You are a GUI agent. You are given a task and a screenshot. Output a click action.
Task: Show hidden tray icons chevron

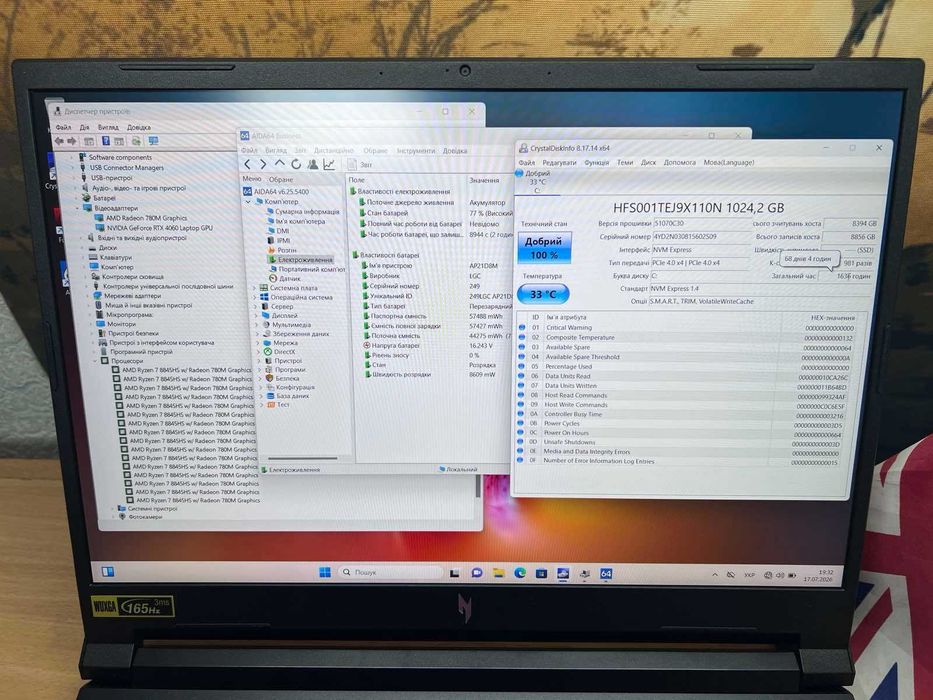pyautogui.click(x=715, y=574)
